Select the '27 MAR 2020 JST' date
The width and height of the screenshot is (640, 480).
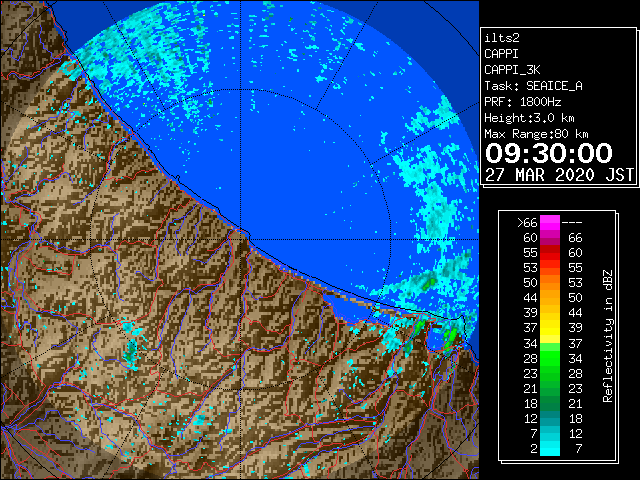[x=559, y=175]
